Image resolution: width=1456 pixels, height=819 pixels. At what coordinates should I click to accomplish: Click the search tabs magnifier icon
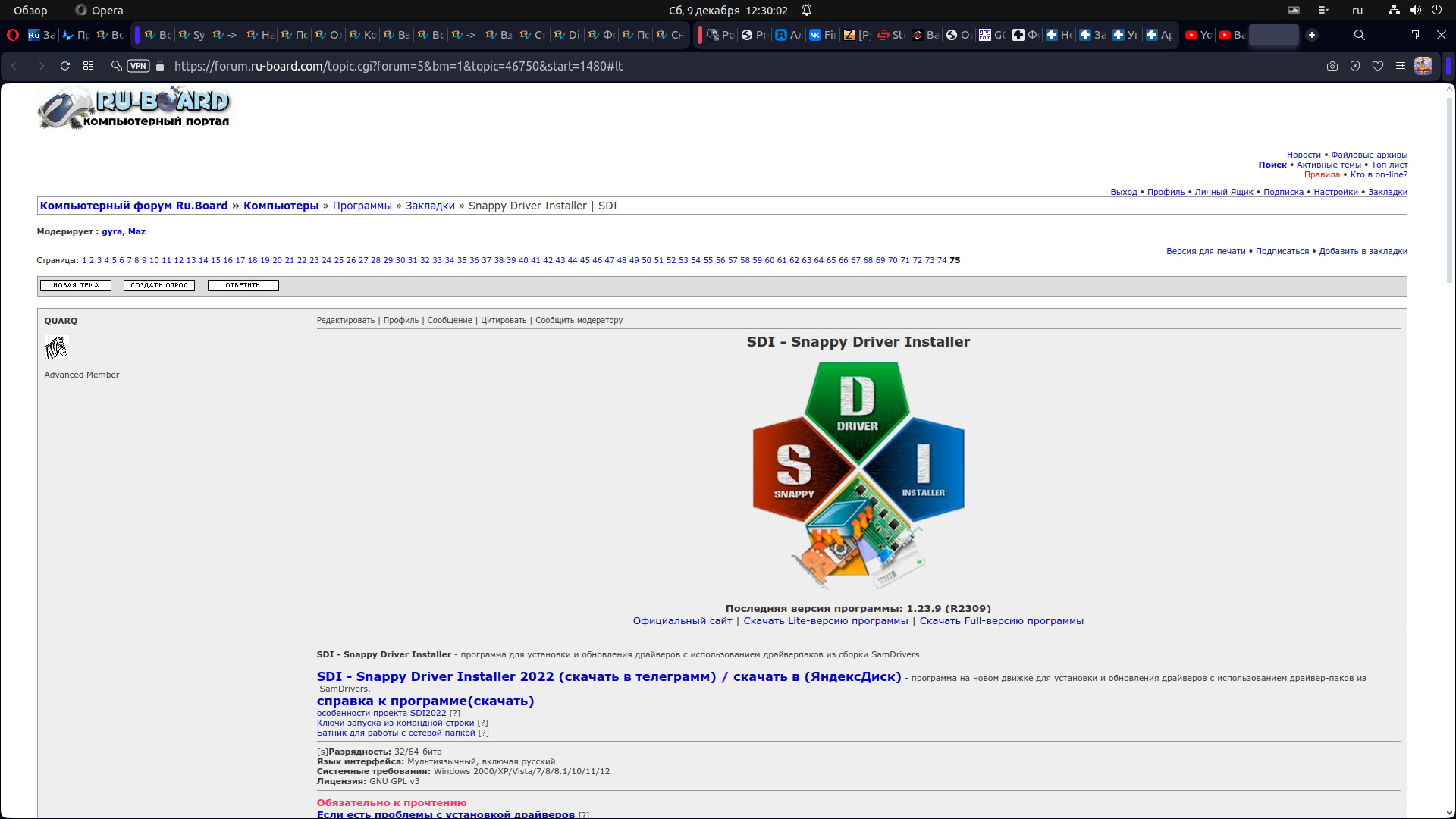click(x=1360, y=35)
